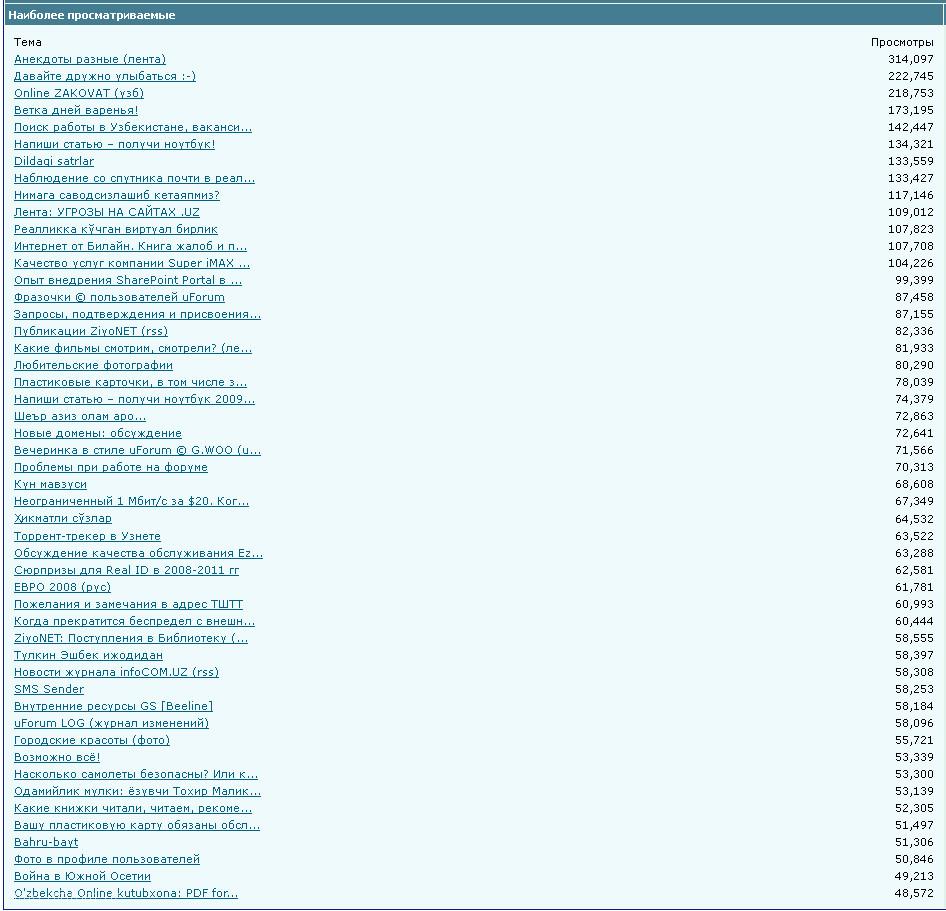Open the 'Bahru-bayt' topic
Screen dimensions: 946x911
(x=46, y=842)
